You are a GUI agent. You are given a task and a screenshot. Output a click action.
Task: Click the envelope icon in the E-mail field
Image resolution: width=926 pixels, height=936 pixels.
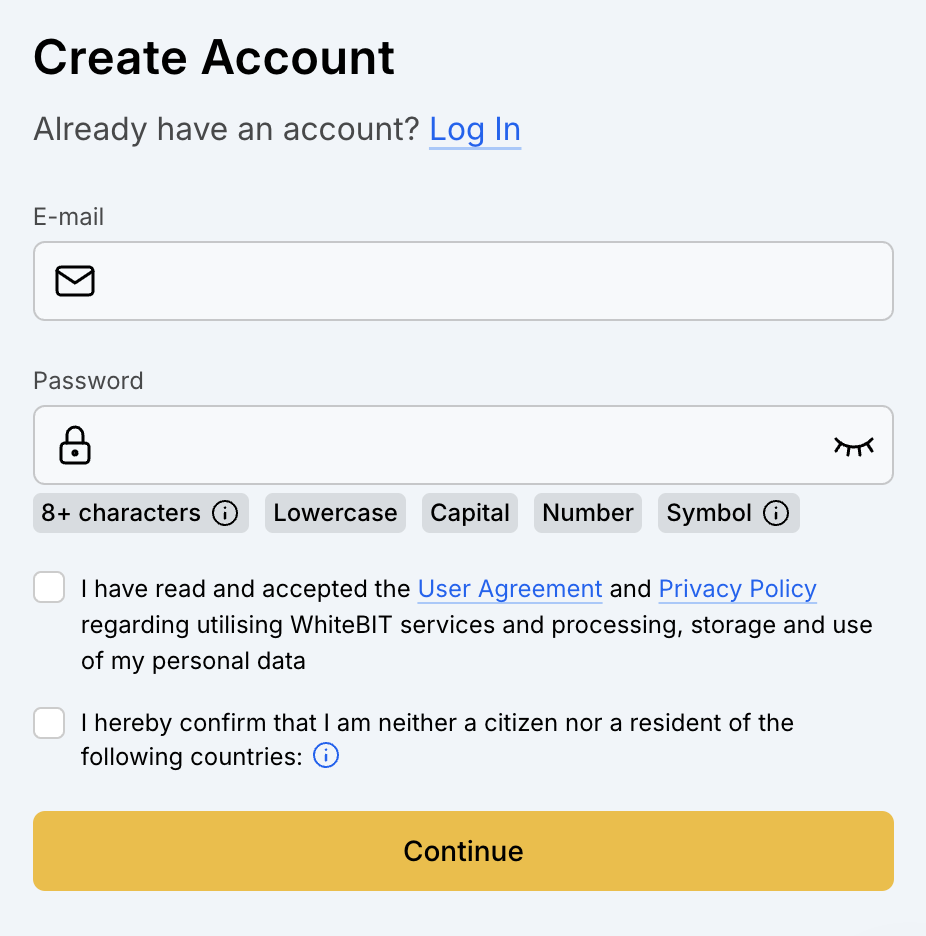coord(75,281)
